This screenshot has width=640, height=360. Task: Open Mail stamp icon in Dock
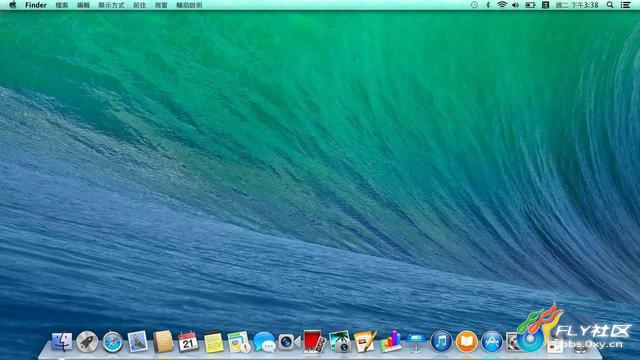138,342
